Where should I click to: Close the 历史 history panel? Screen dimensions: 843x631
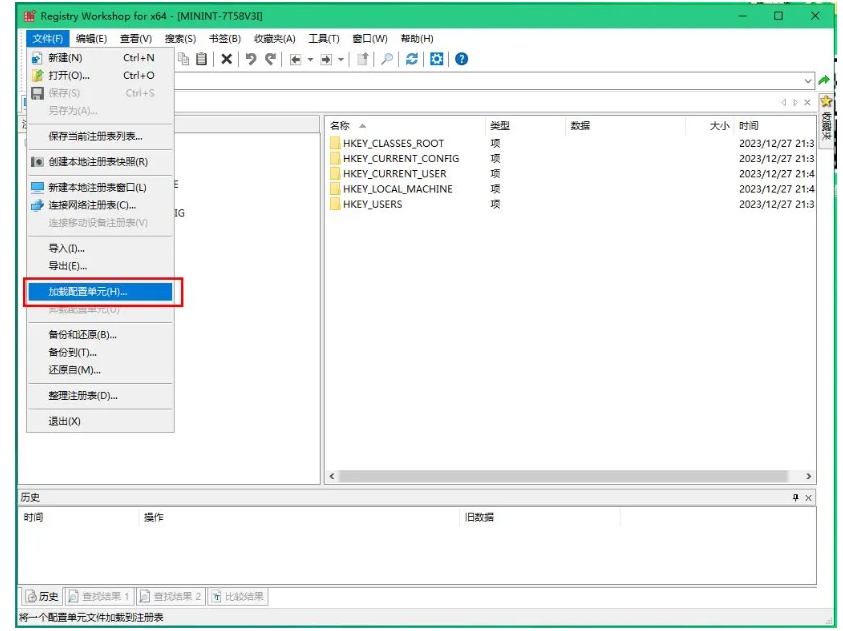[x=808, y=498]
